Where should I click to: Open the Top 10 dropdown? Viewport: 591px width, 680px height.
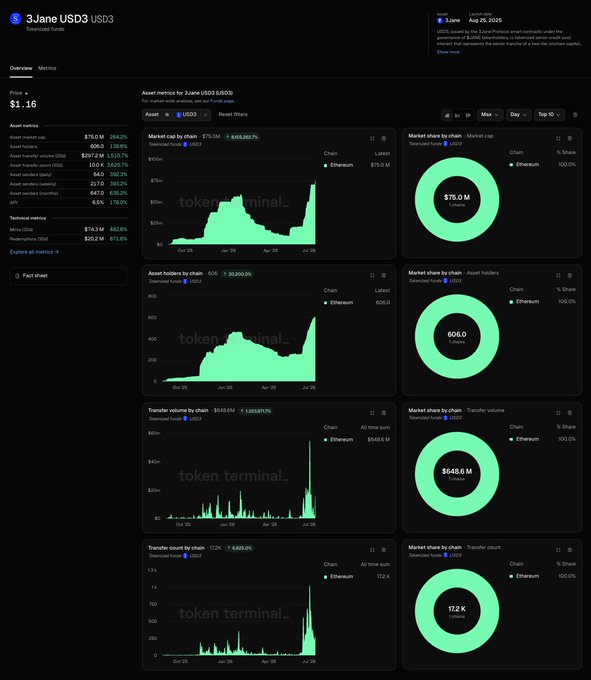549,115
